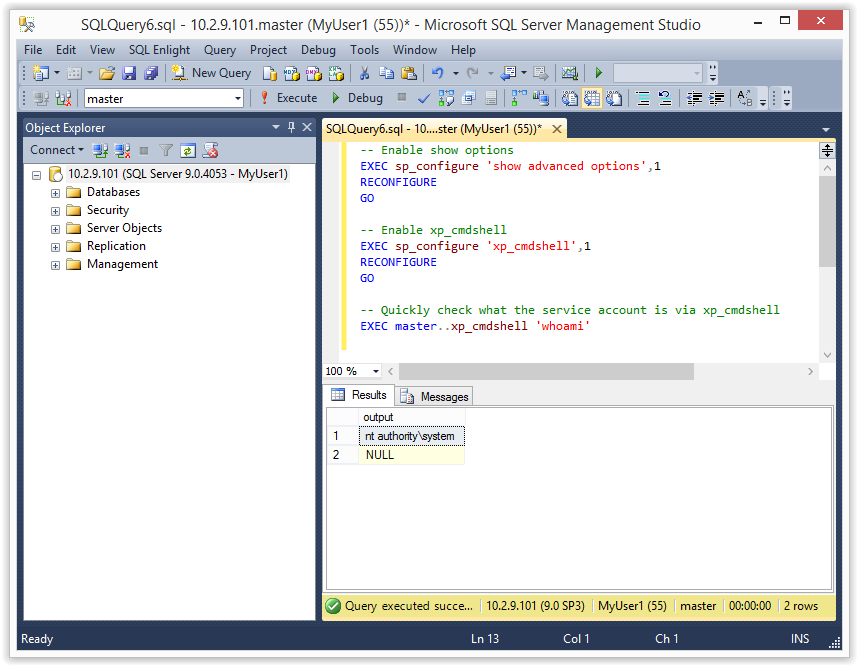Click the Save All icon
Image resolution: width=858 pixels, height=666 pixels.
point(151,73)
